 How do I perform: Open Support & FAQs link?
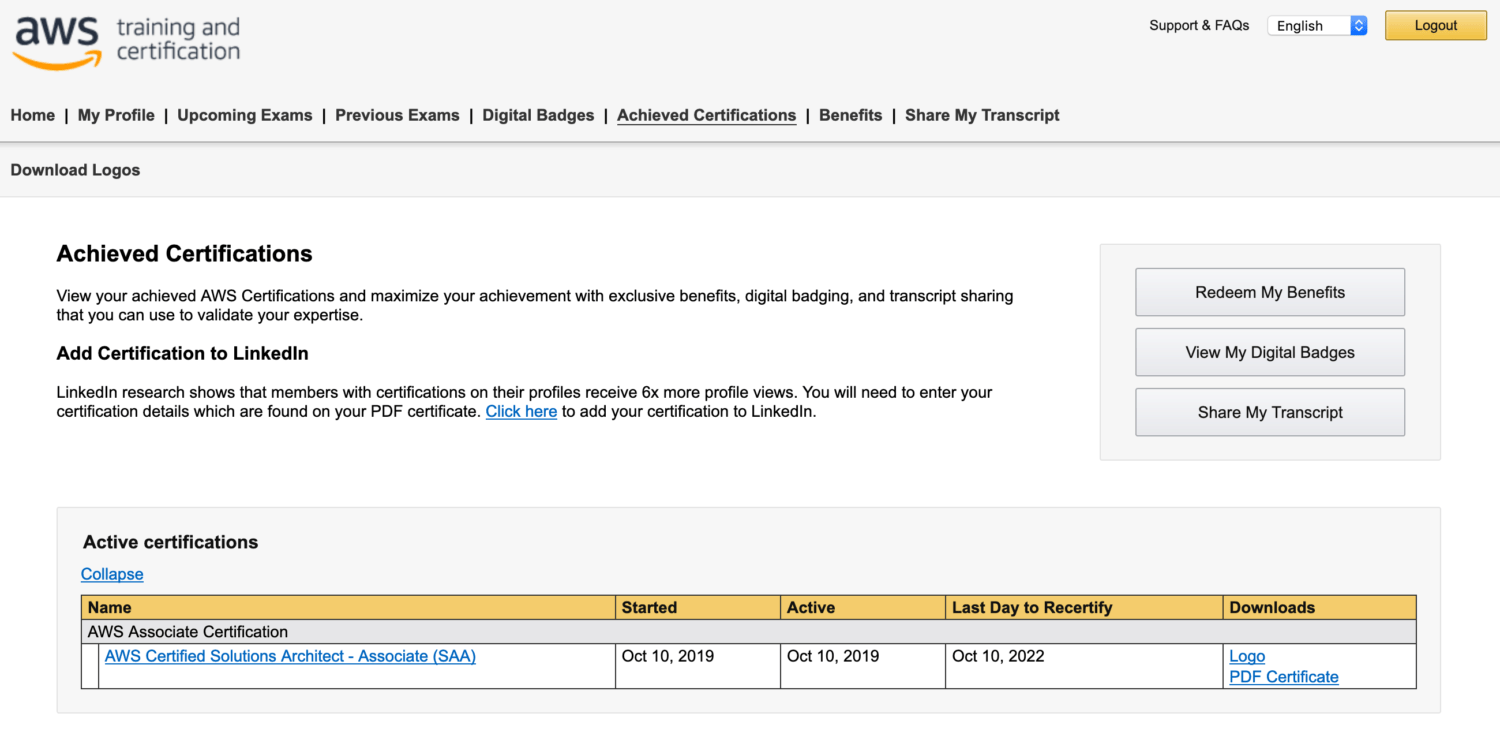click(1199, 26)
